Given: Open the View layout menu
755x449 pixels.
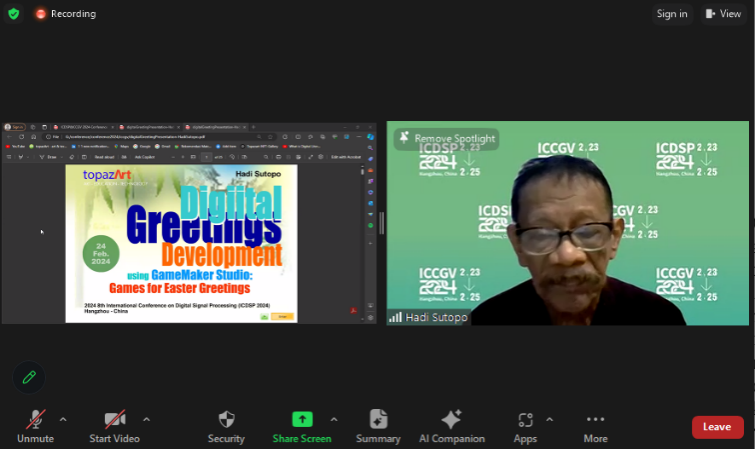Looking at the screenshot, I should point(723,14).
